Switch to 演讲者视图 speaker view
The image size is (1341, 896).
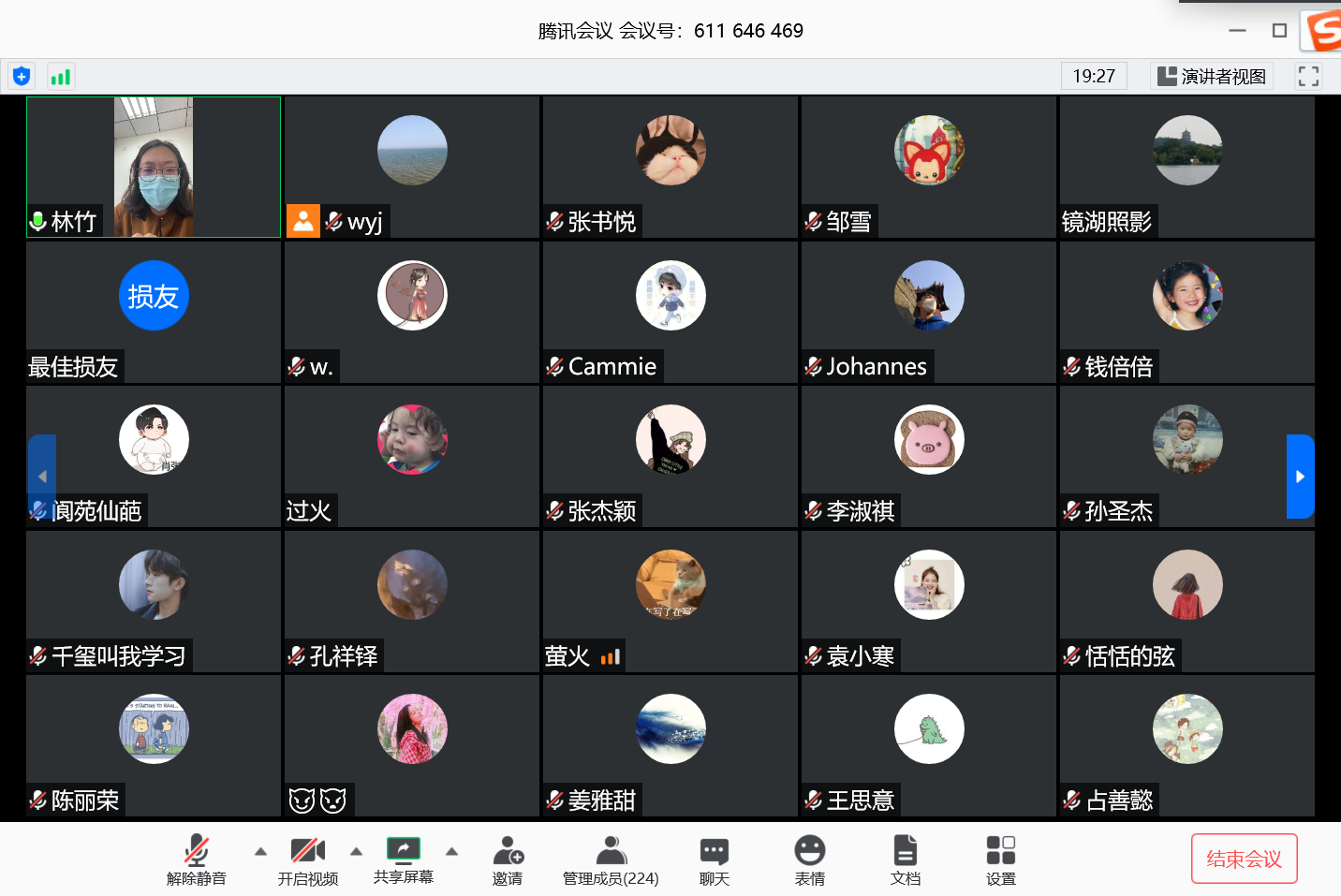[1212, 77]
